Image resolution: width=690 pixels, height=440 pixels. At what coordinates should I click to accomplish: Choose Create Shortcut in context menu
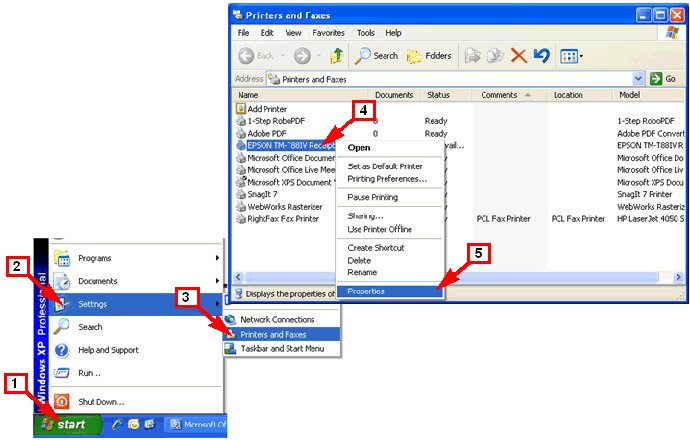tap(389, 248)
